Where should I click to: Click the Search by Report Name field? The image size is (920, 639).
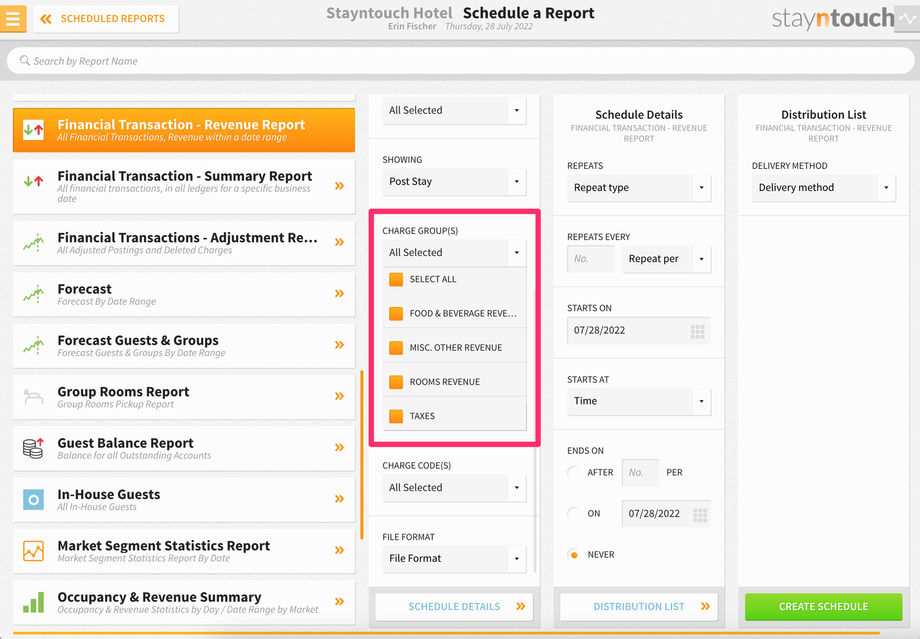pyautogui.click(x=461, y=61)
